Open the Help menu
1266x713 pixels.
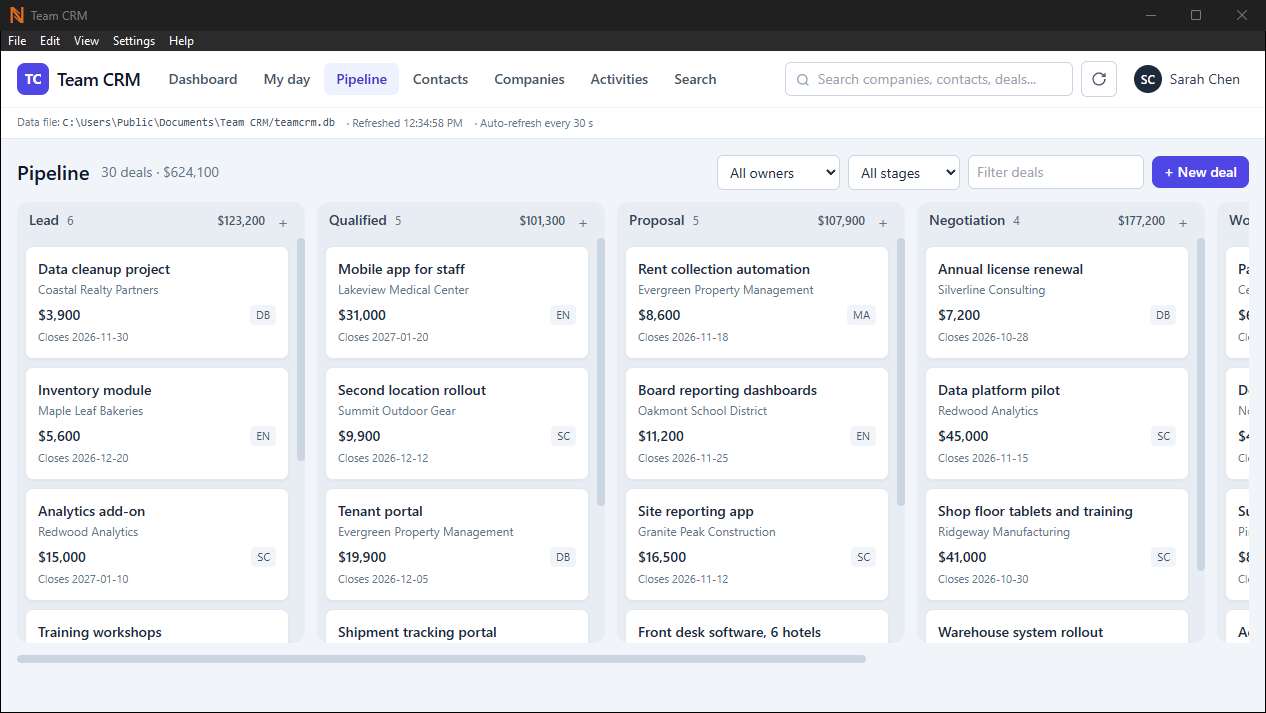[181, 41]
